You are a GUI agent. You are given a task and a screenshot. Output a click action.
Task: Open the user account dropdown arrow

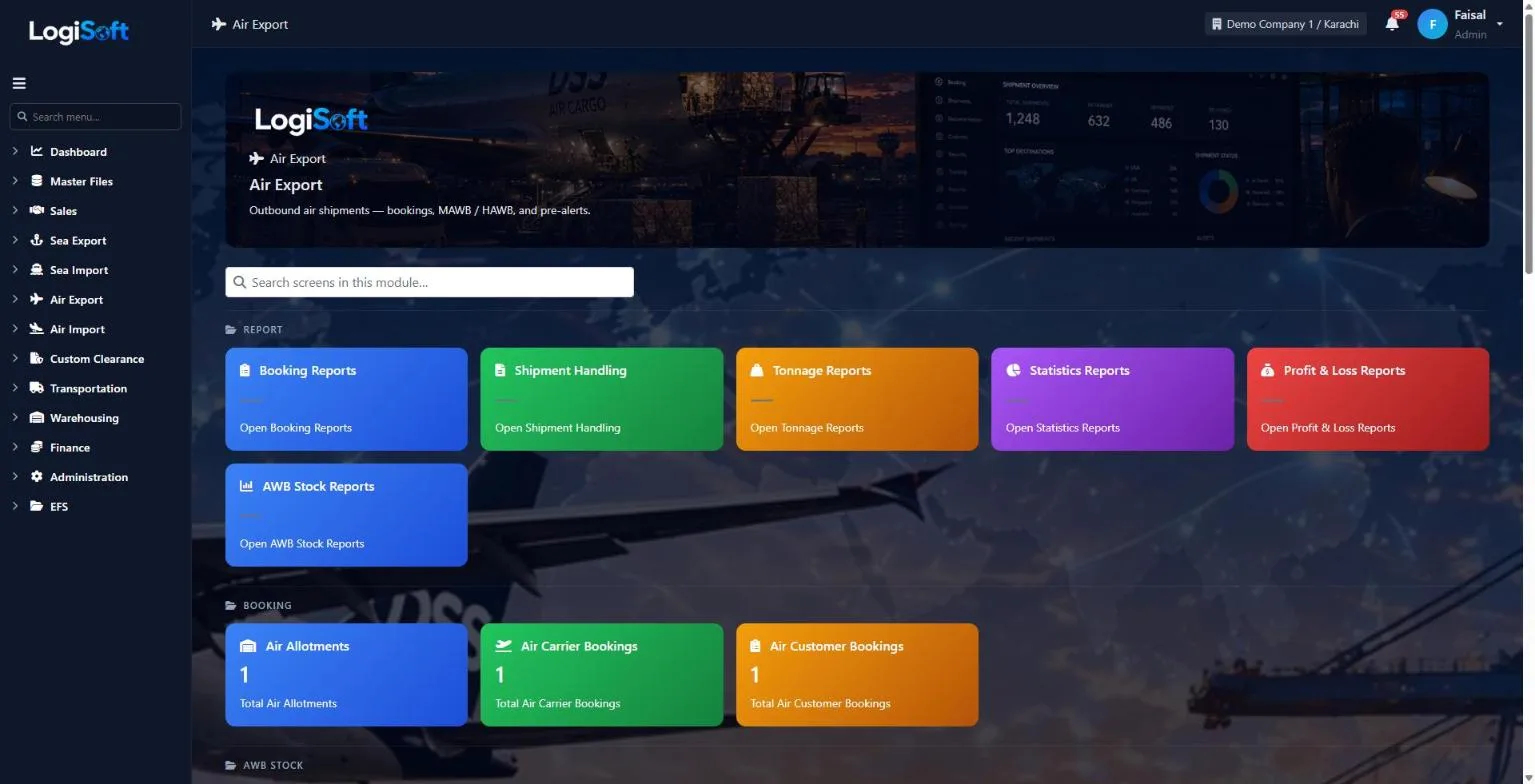[1499, 24]
